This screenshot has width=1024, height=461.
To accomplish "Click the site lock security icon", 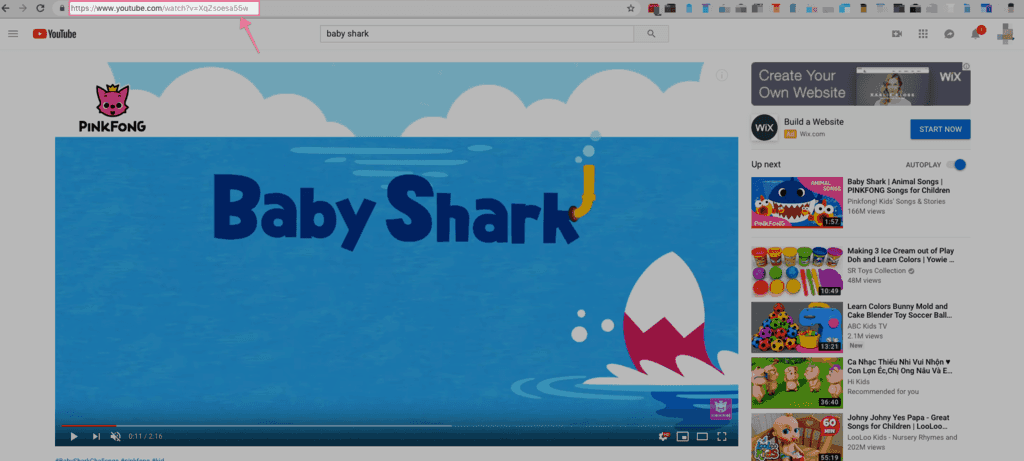I will [61, 8].
